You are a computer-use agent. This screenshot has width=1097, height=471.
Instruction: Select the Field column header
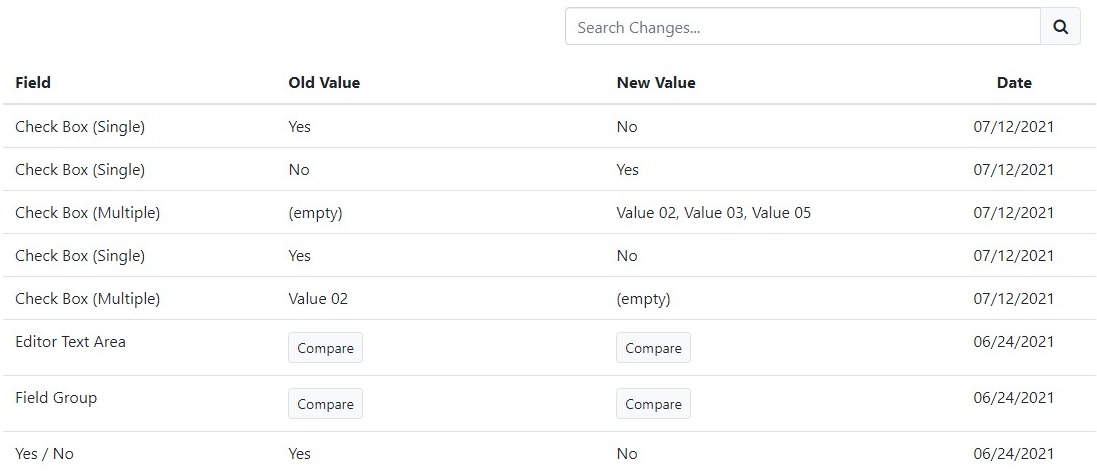33,83
